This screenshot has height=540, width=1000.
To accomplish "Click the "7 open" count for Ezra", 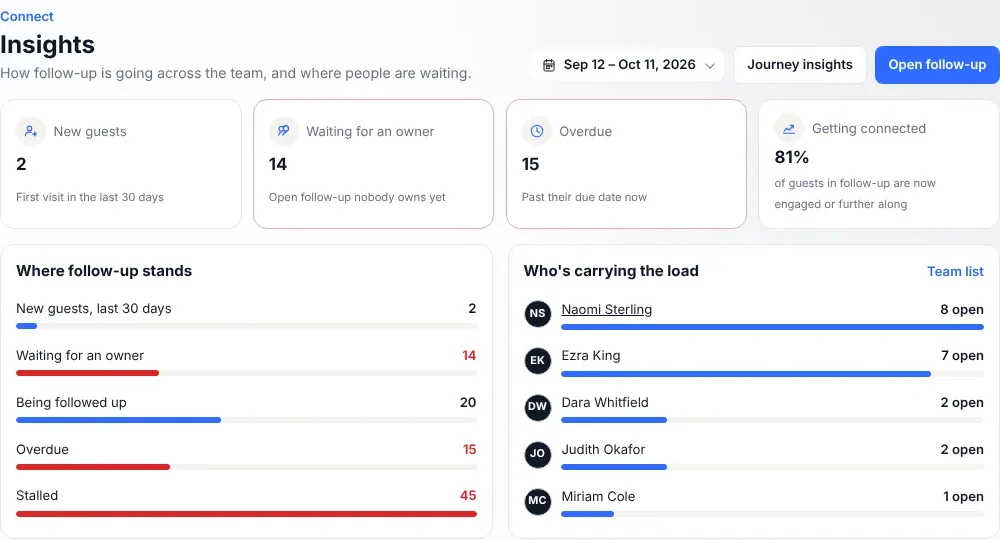I will pyautogui.click(x=962, y=356).
